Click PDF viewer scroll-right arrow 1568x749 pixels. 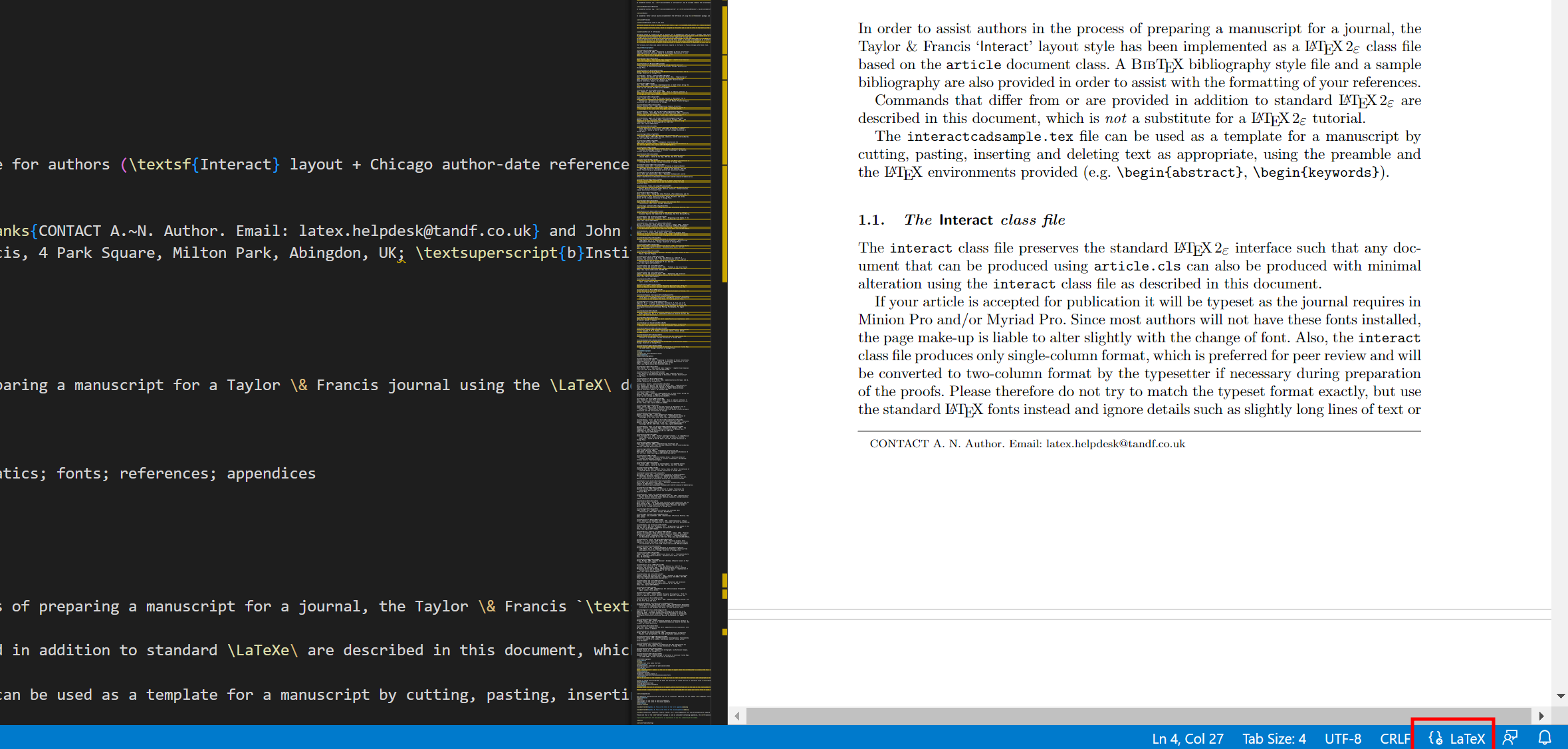point(1541,716)
